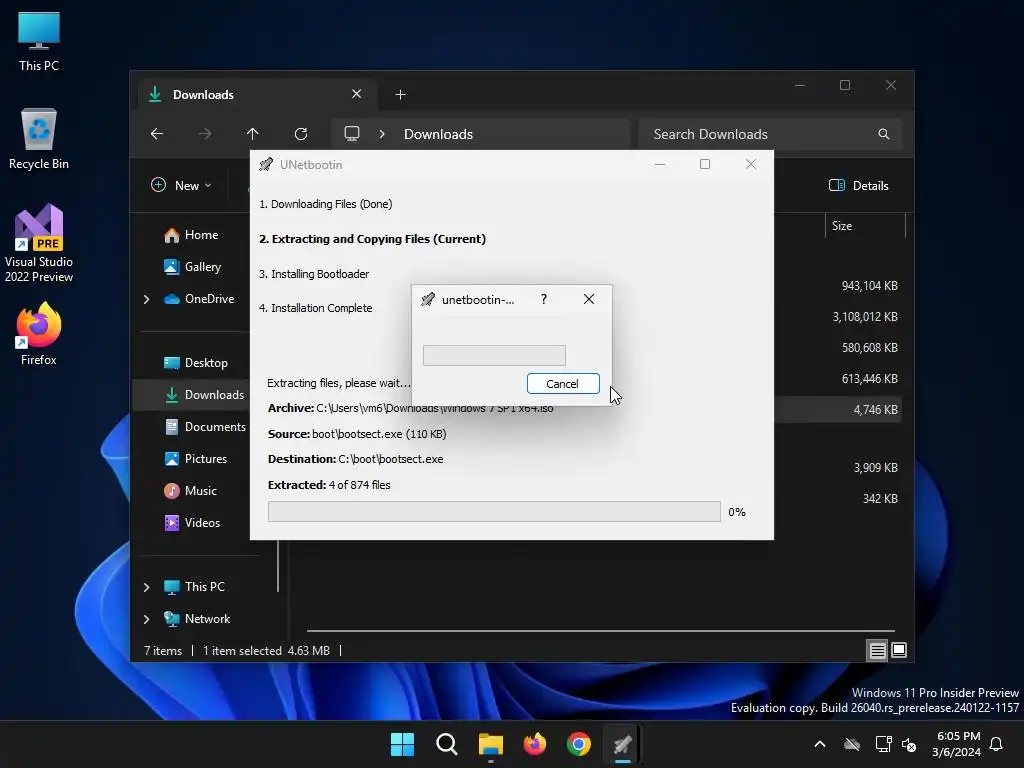Click the small dialog's progress bar
This screenshot has height=768, width=1024.
tap(494, 355)
